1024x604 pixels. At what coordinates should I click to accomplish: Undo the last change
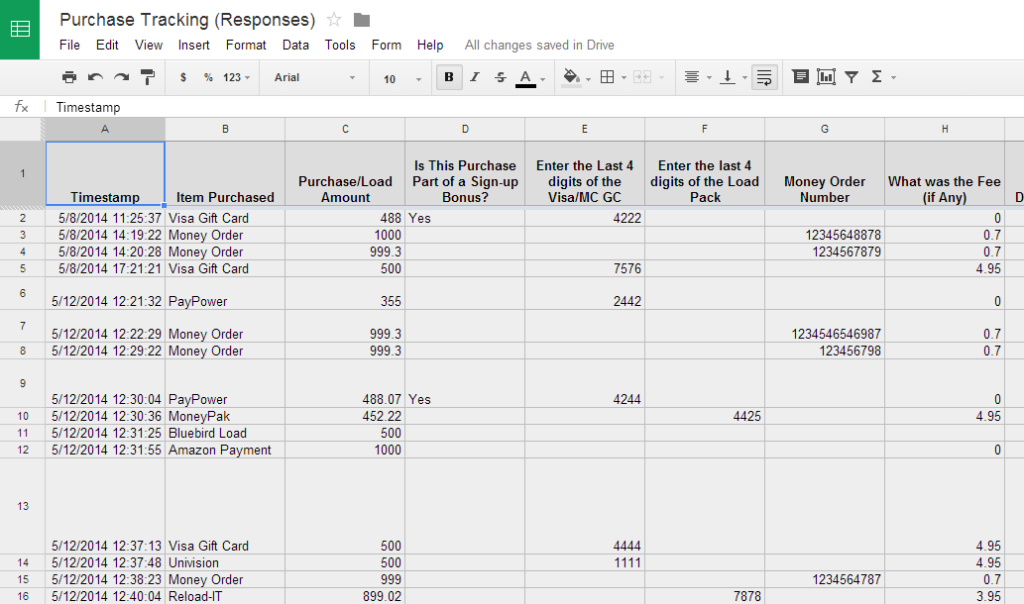pos(93,77)
